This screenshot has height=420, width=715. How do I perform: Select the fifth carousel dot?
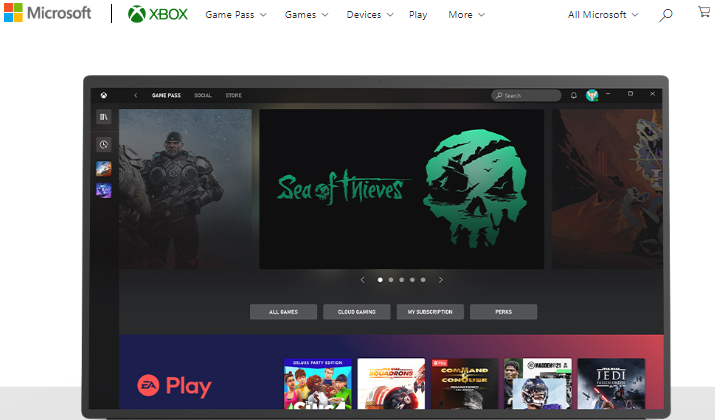pyautogui.click(x=423, y=280)
